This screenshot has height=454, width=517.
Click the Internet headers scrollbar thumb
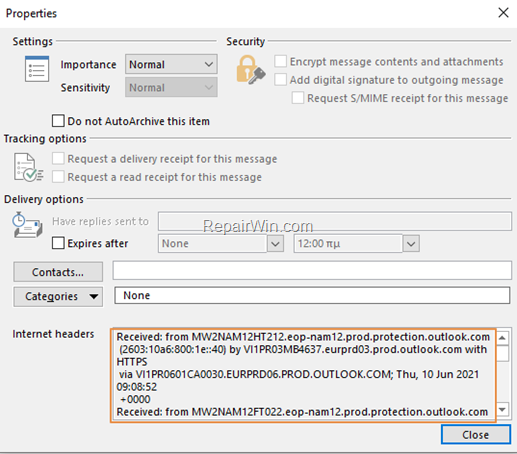[502, 353]
